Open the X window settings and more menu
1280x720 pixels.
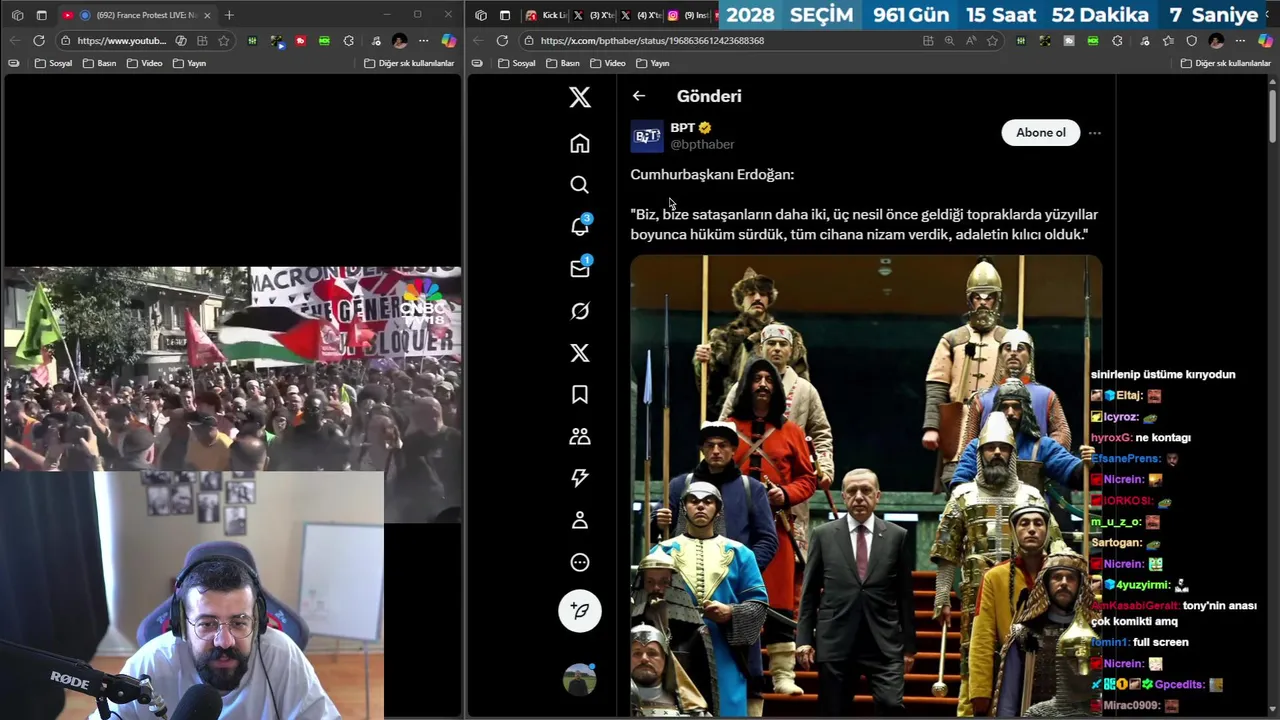click(1240, 41)
